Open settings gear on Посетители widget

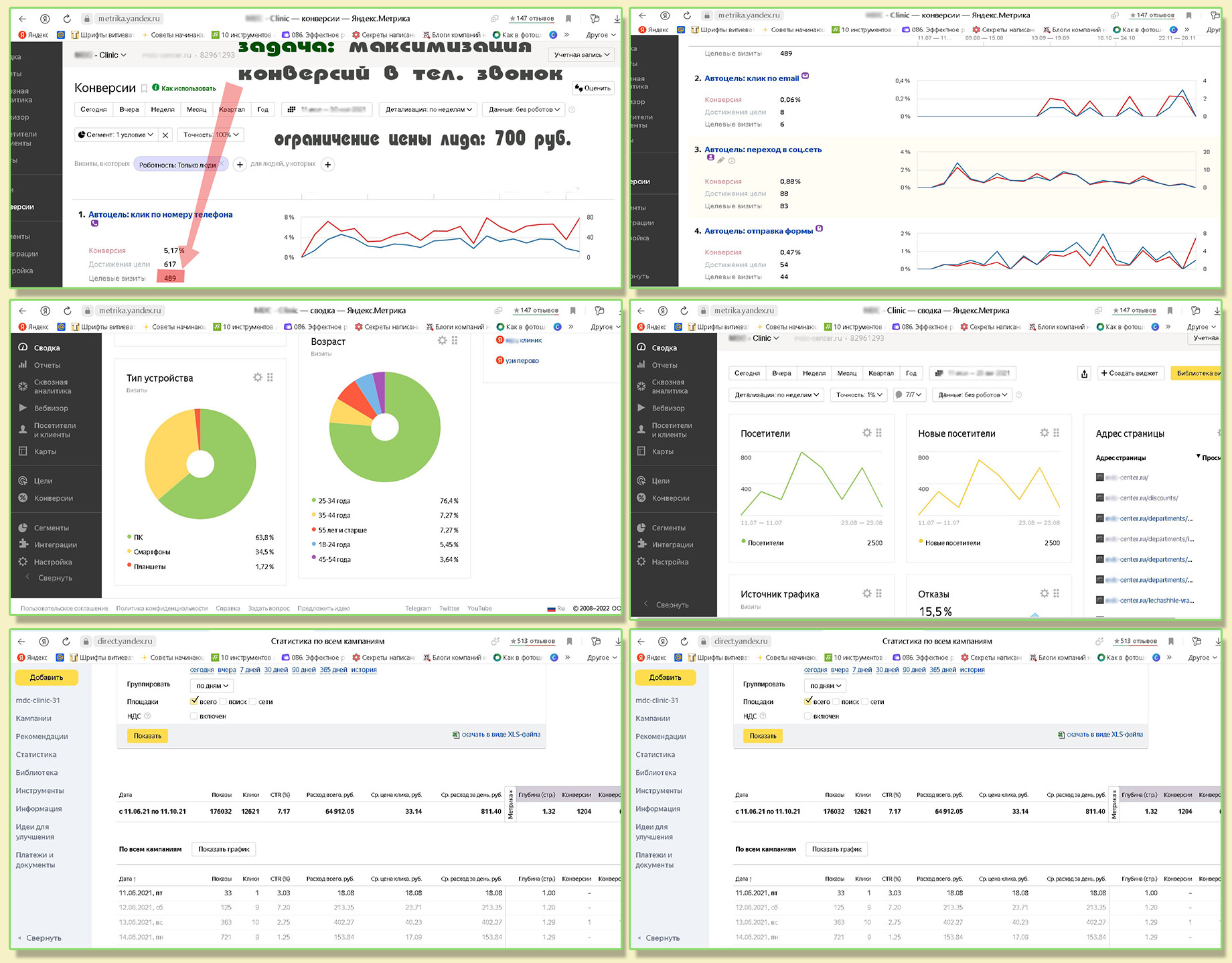867,433
